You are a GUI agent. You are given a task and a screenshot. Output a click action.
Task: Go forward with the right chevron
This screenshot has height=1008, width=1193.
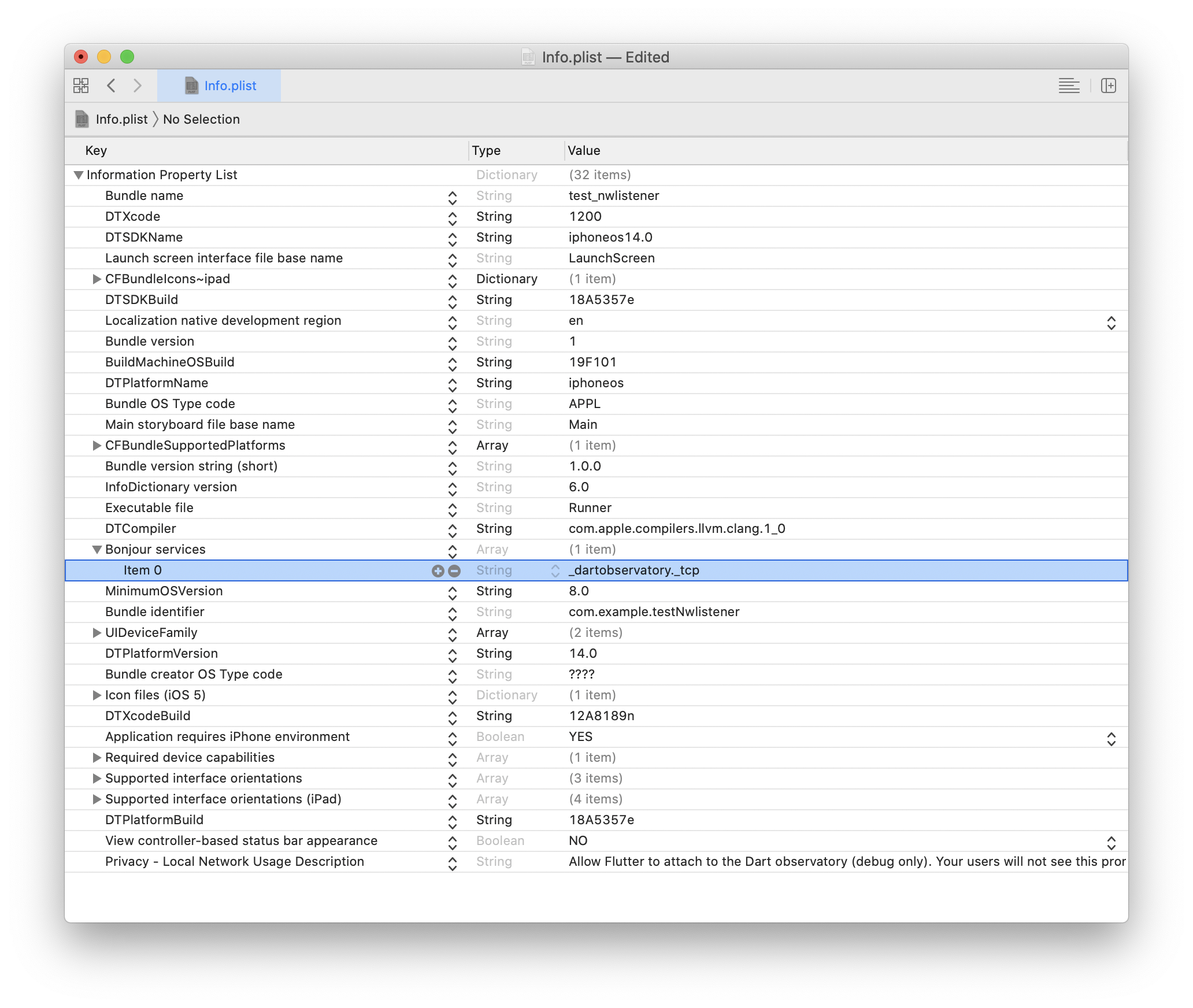[x=137, y=86]
